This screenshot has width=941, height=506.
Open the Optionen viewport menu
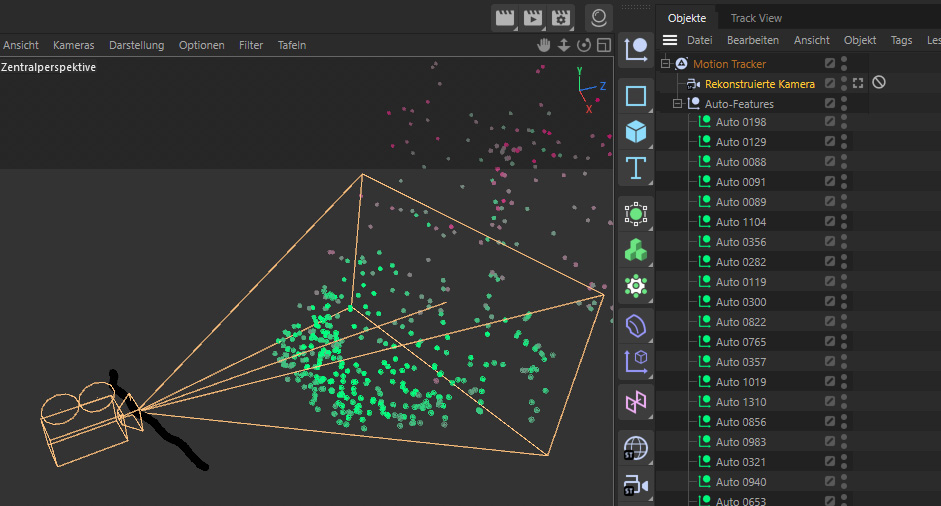pos(202,45)
